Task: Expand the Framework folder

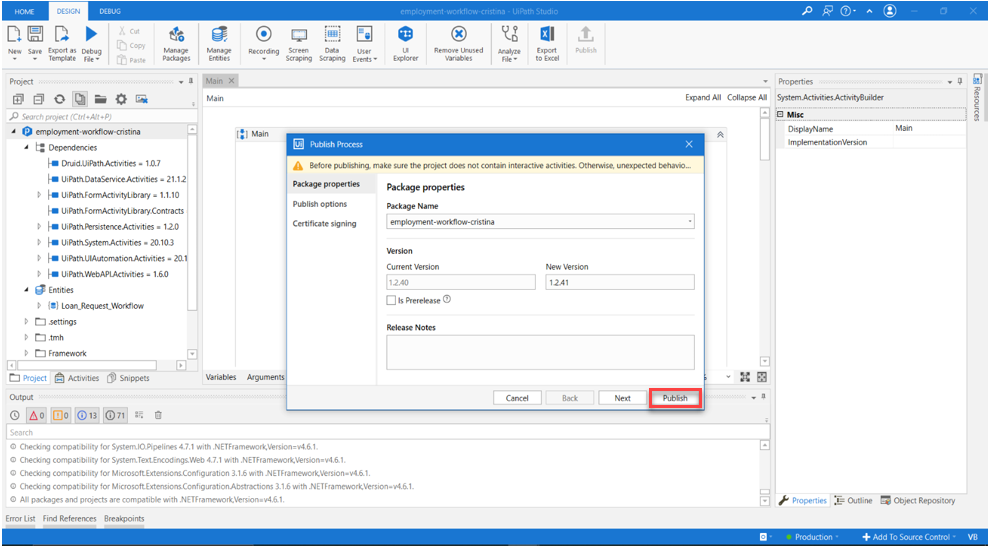Action: pyautogui.click(x=26, y=353)
